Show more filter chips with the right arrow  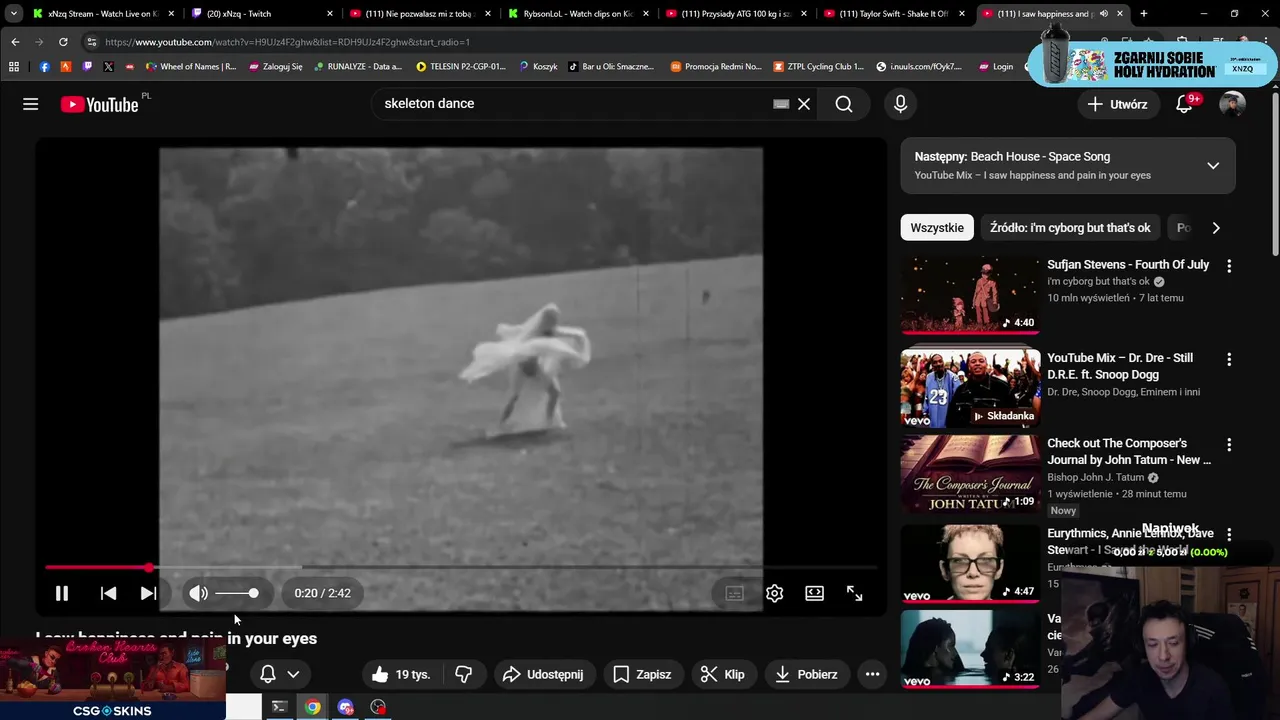click(x=1216, y=228)
